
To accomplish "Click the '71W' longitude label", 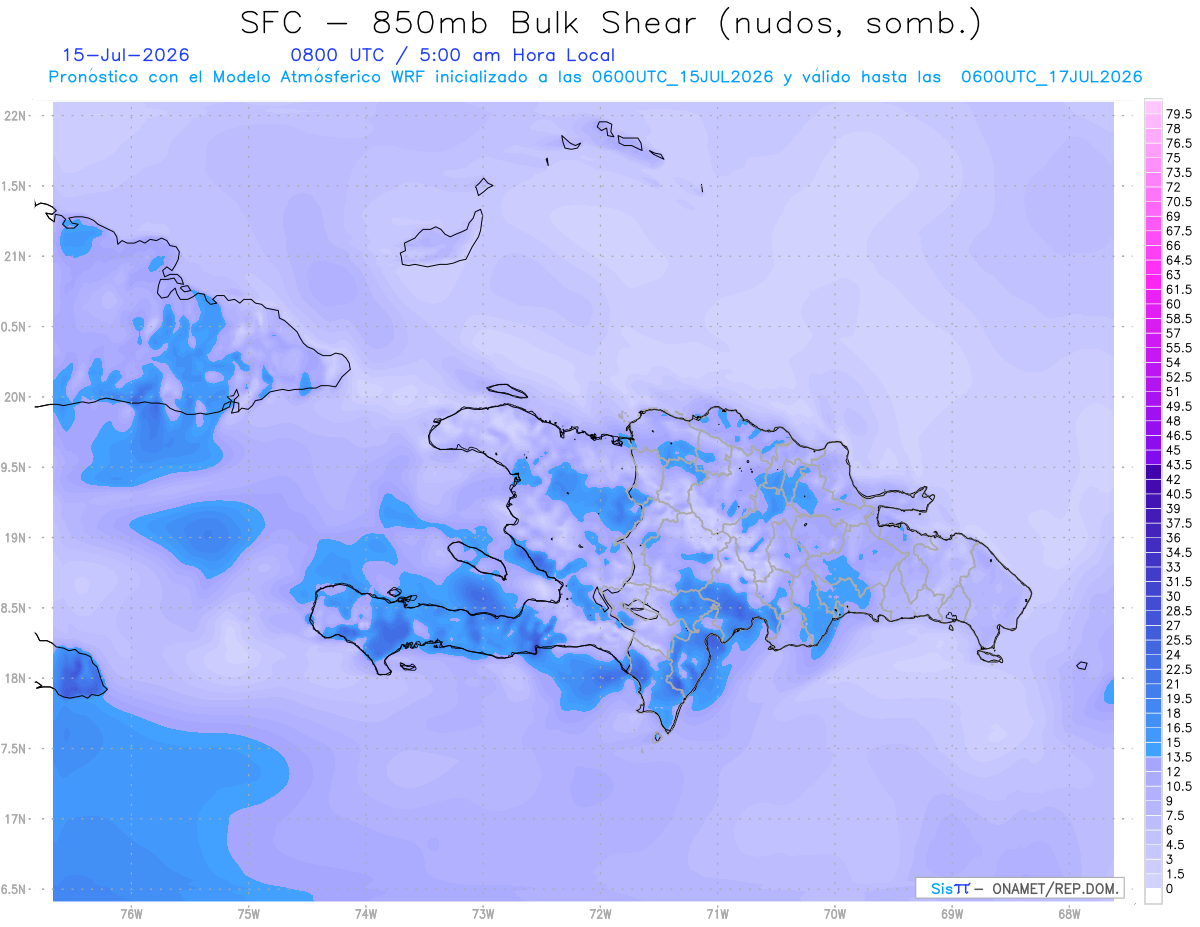I will coord(717,914).
